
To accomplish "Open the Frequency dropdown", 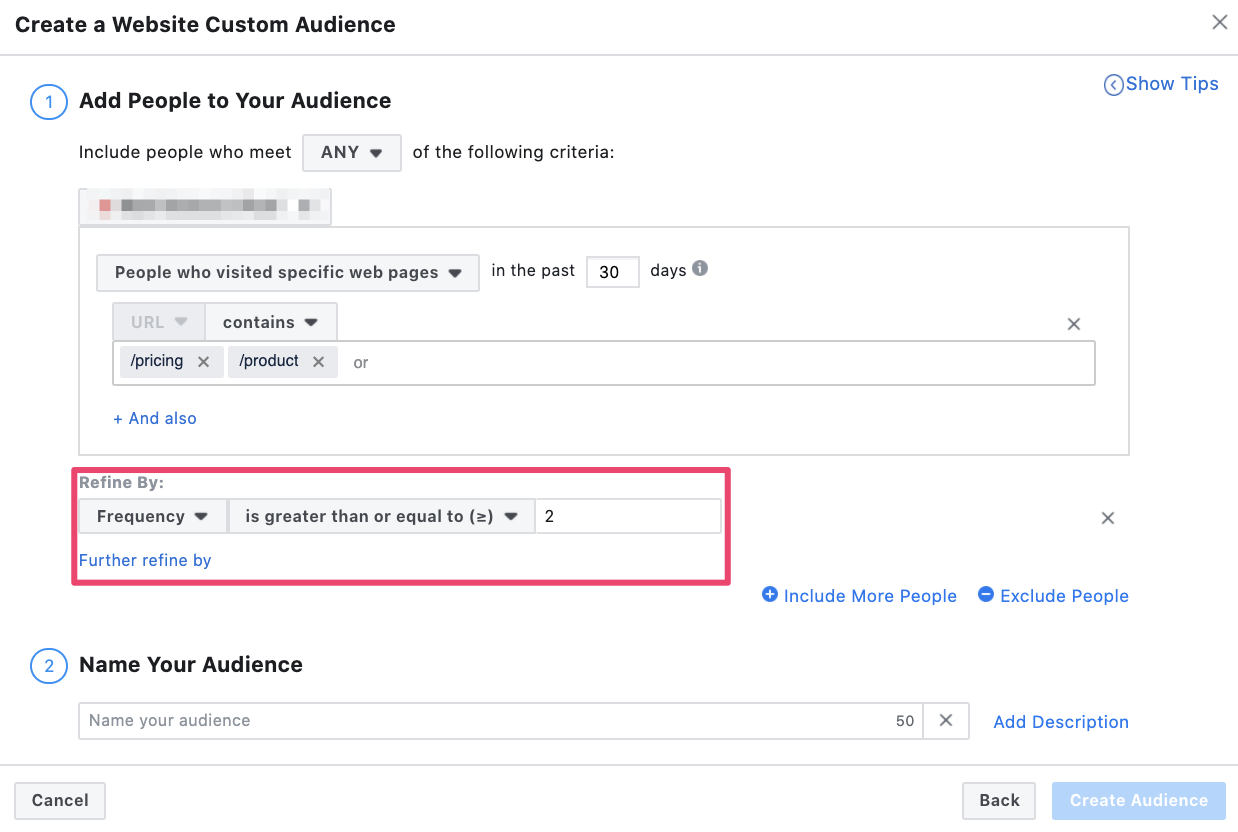I will pos(152,516).
